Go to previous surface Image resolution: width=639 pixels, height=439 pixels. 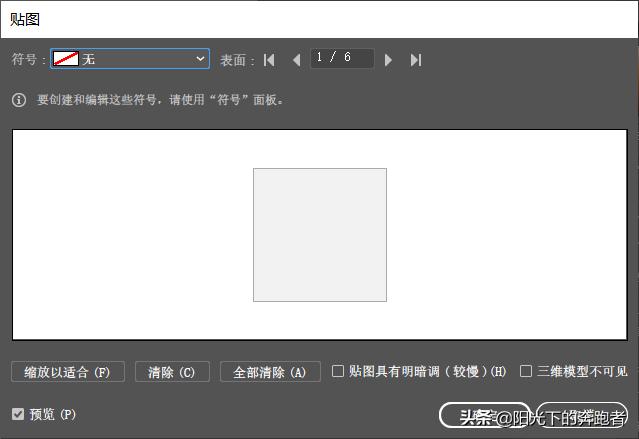(297, 60)
